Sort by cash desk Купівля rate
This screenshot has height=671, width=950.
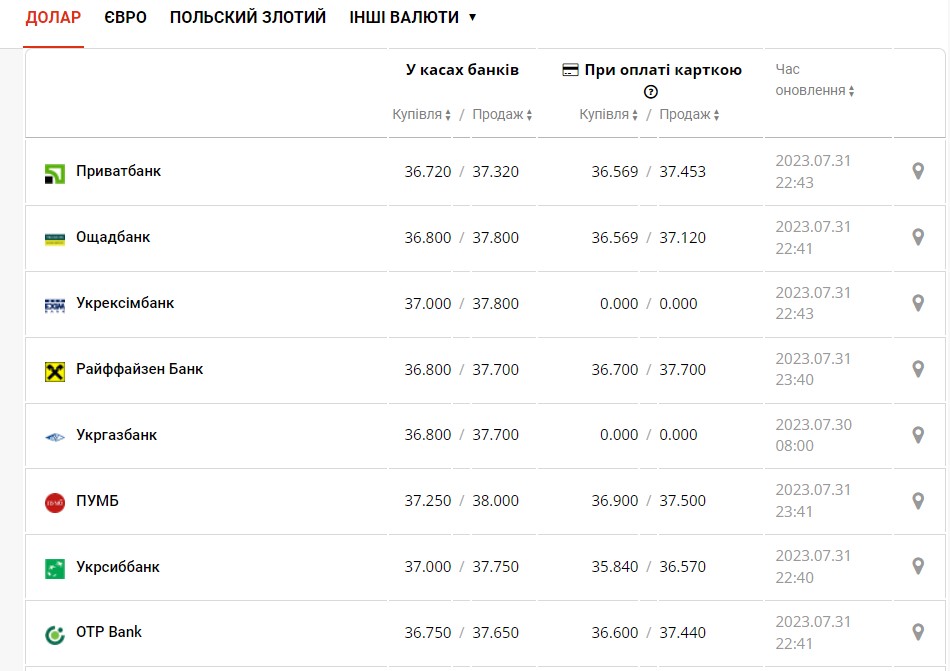point(421,114)
